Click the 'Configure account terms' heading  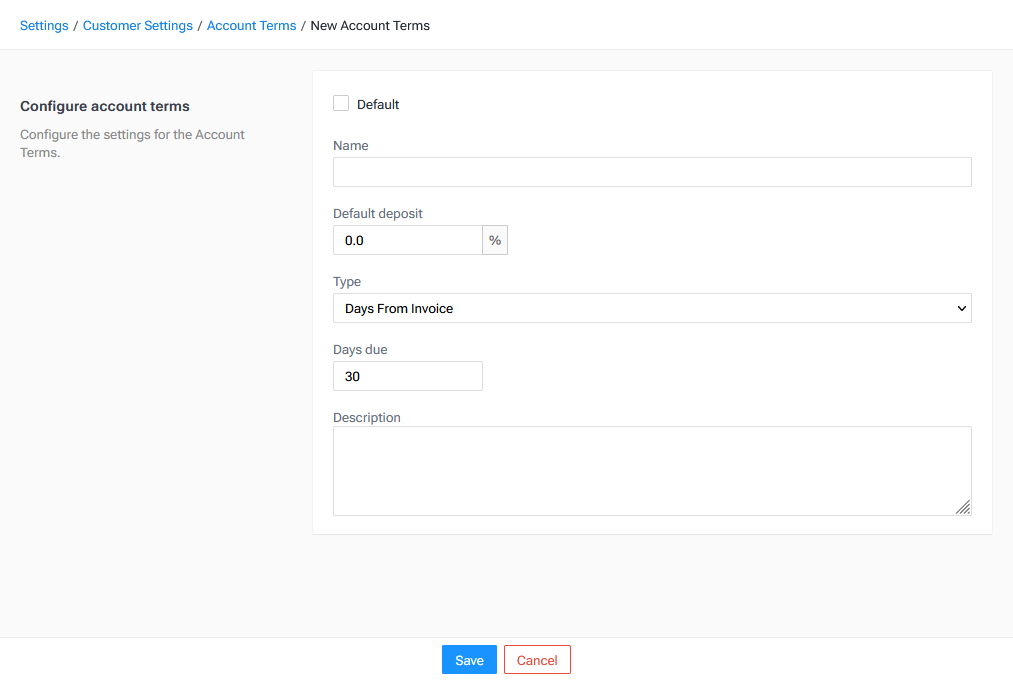click(105, 106)
